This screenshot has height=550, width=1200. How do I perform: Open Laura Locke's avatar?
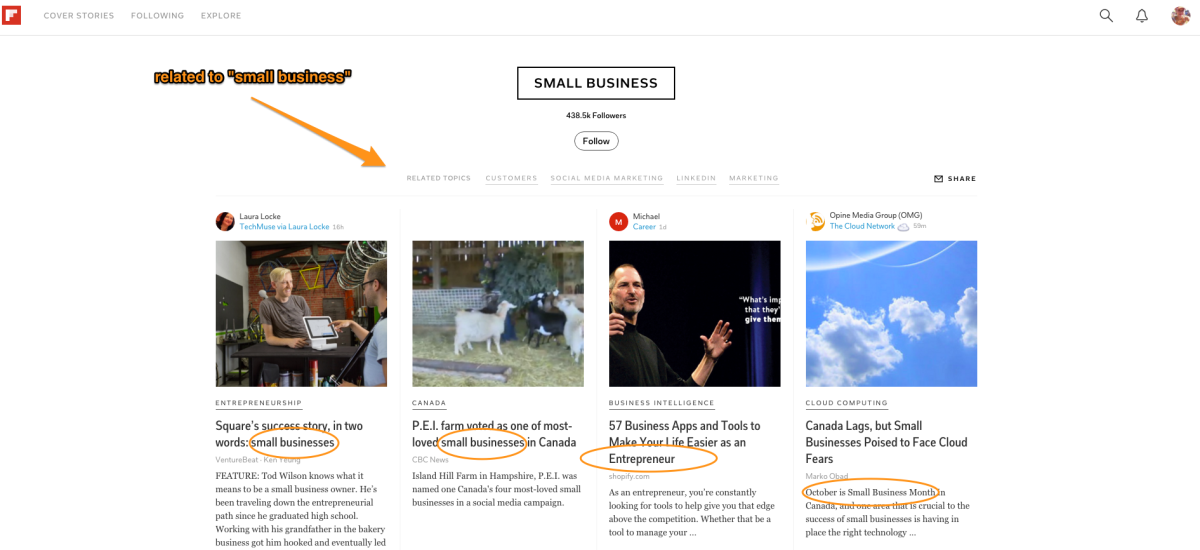pyautogui.click(x=225, y=221)
